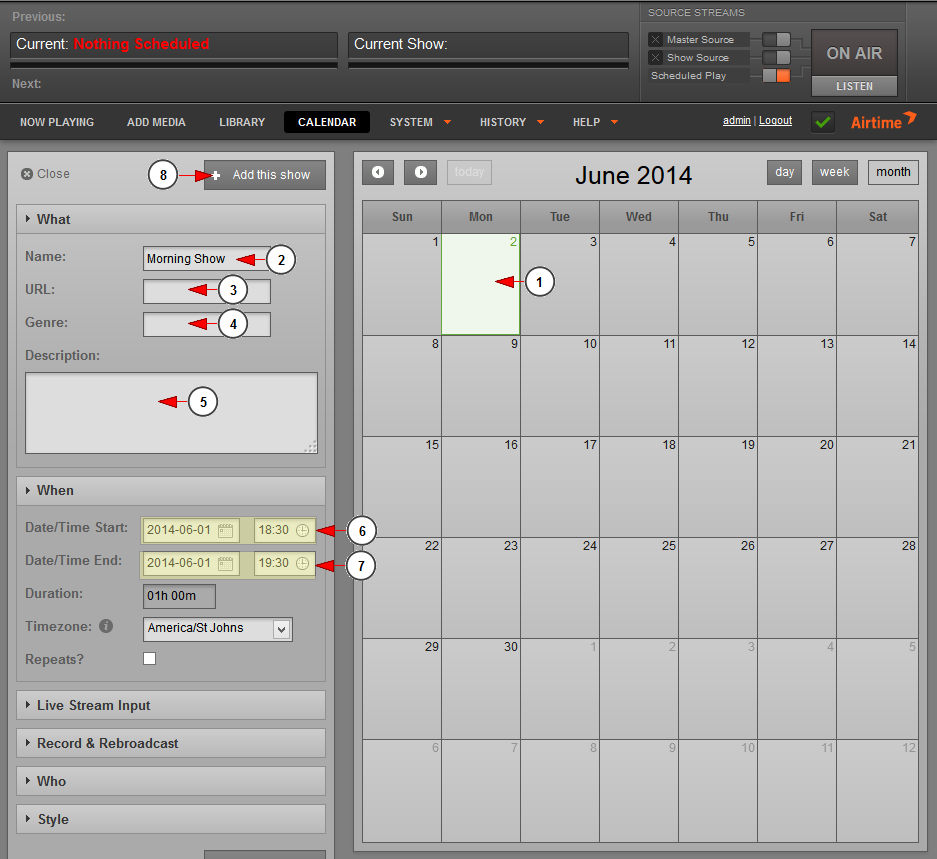Open the start time clock picker icon
Image resolution: width=937 pixels, height=859 pixels.
pos(302,530)
